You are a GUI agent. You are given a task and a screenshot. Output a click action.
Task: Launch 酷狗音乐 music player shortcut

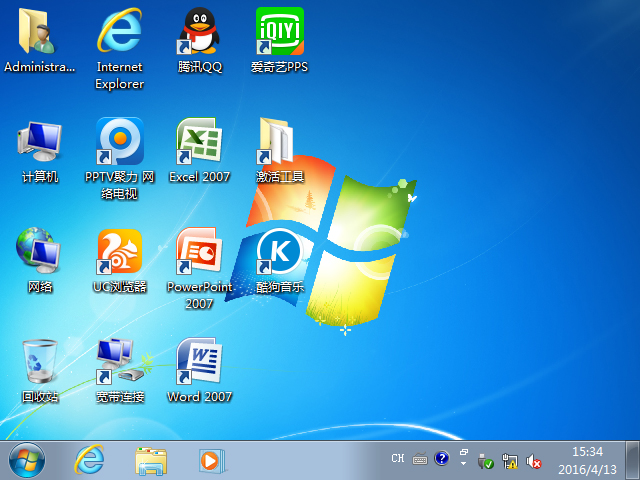click(280, 260)
